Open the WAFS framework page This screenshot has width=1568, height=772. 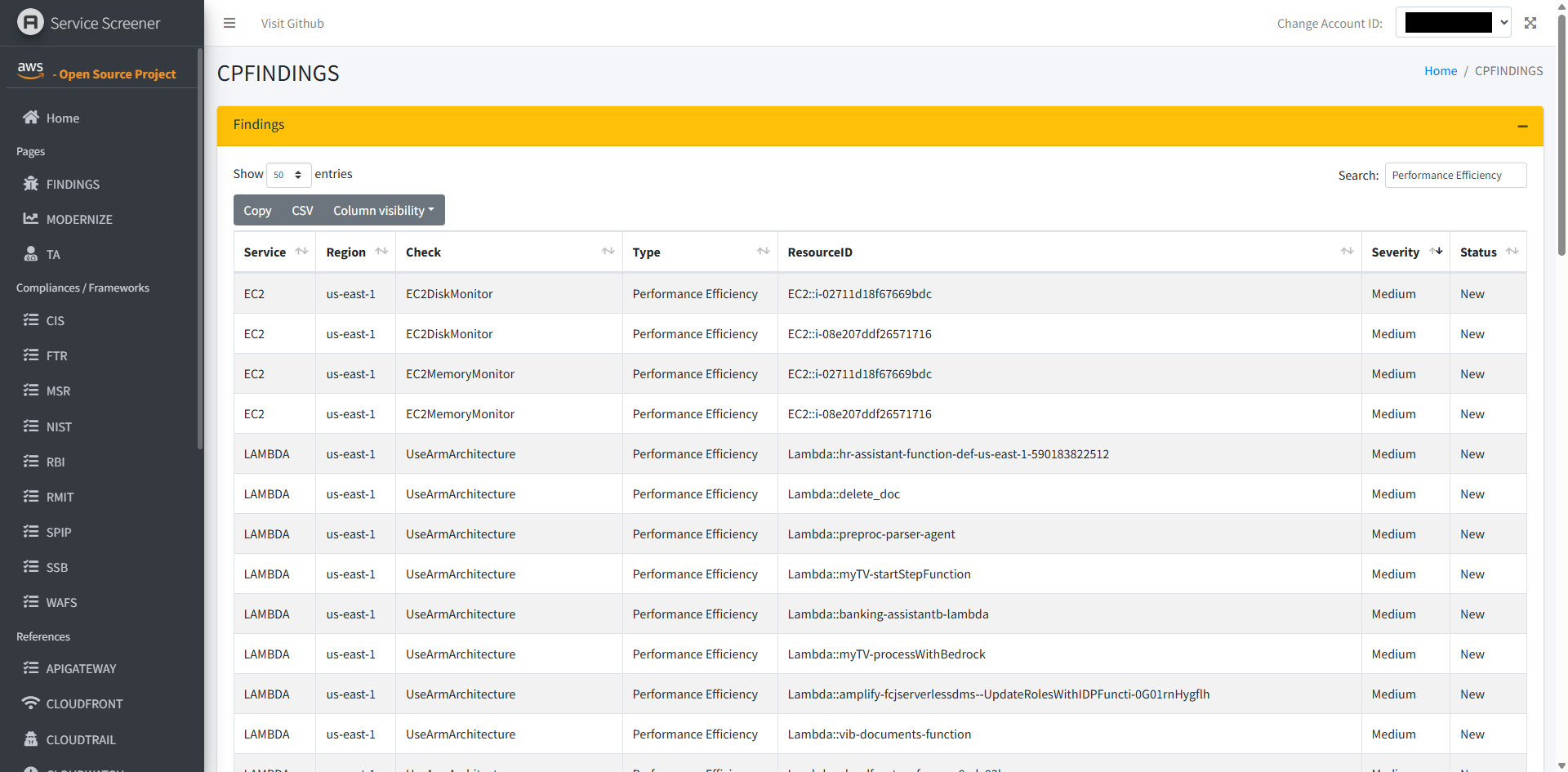point(61,603)
